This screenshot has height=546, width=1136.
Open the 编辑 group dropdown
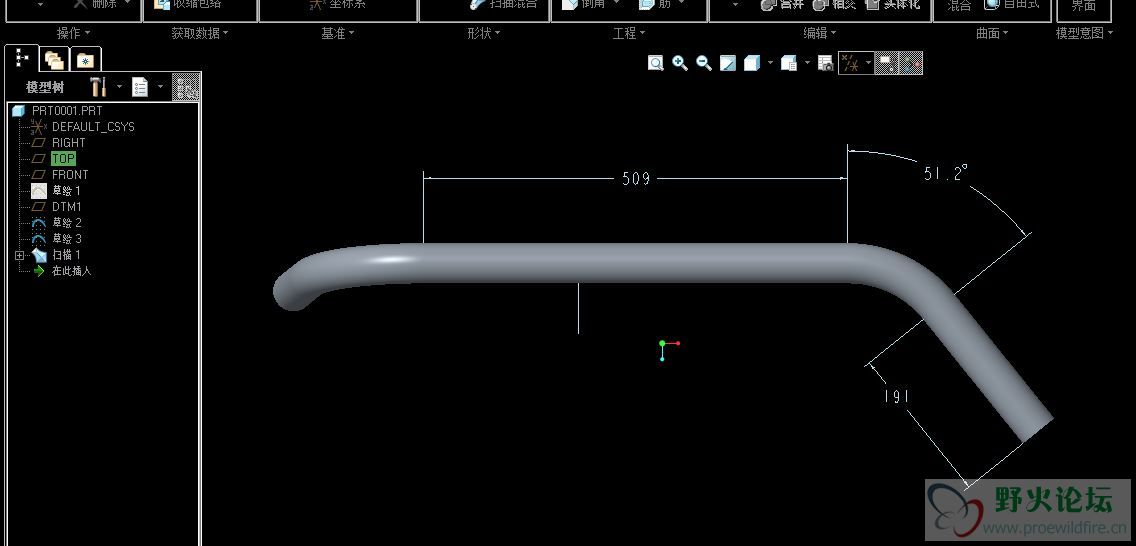click(x=820, y=33)
